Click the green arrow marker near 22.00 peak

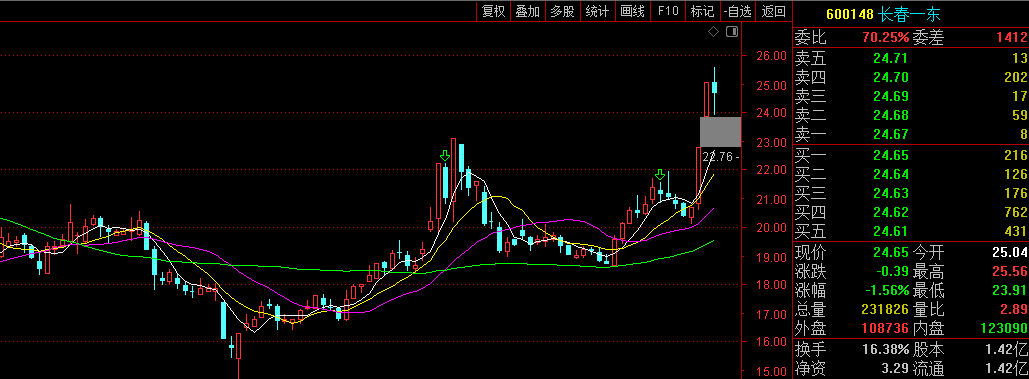[445, 155]
